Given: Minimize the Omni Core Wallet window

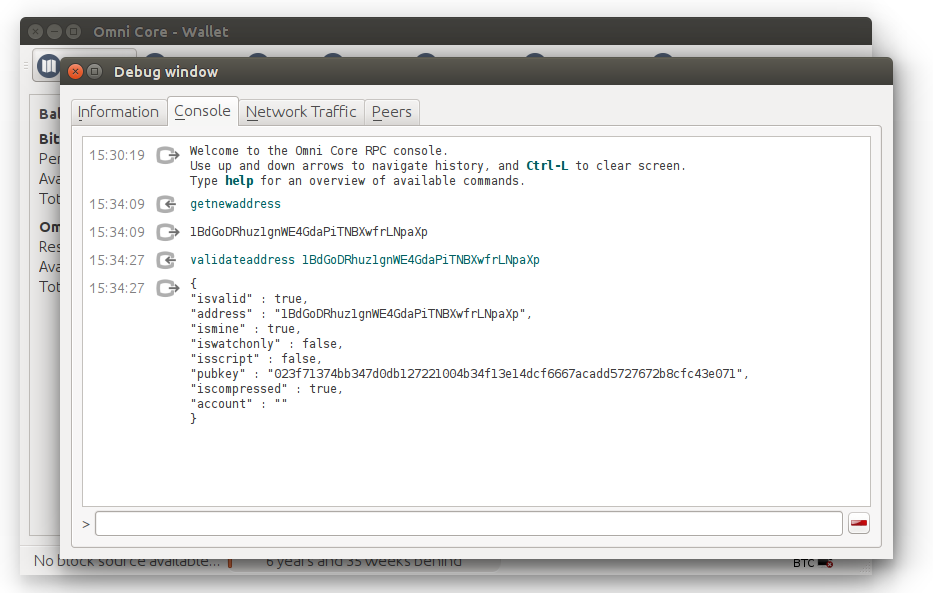Looking at the screenshot, I should pos(55,32).
